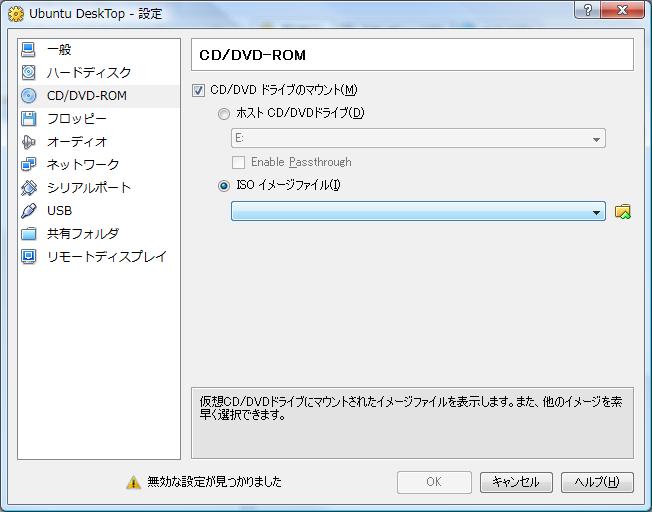Click the ハードディスク hard disk icon

pyautogui.click(x=28, y=72)
